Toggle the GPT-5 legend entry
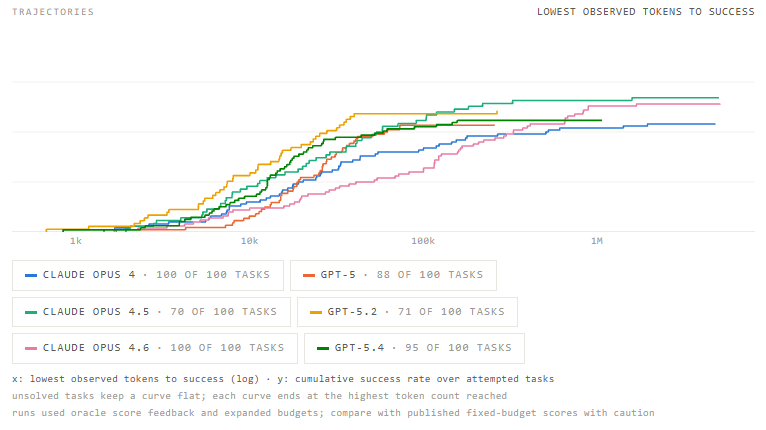This screenshot has height=430, width=766. [x=393, y=276]
